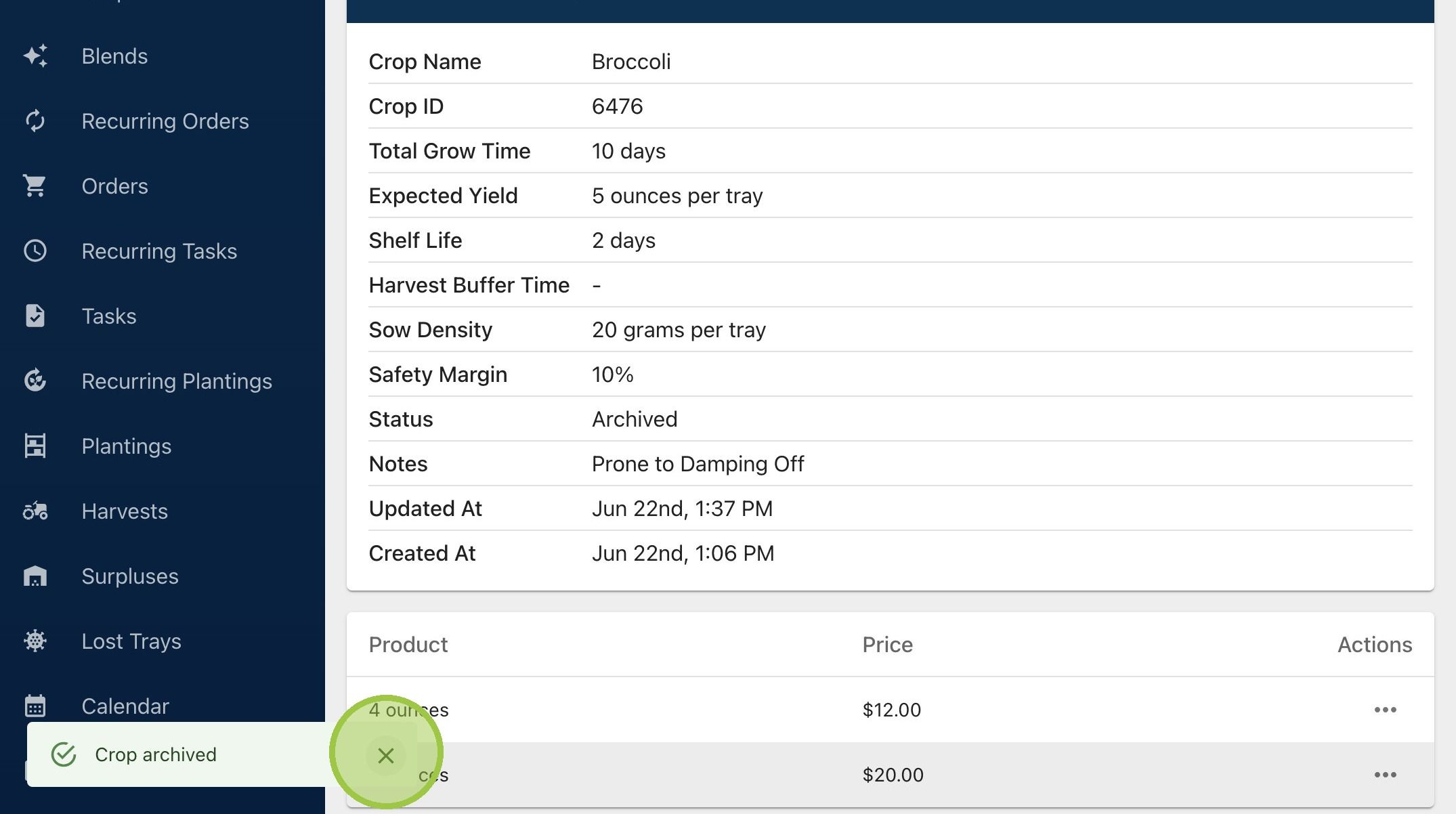Click the 4 ounces product row
This screenshot has width=1456, height=814.
[x=890, y=710]
